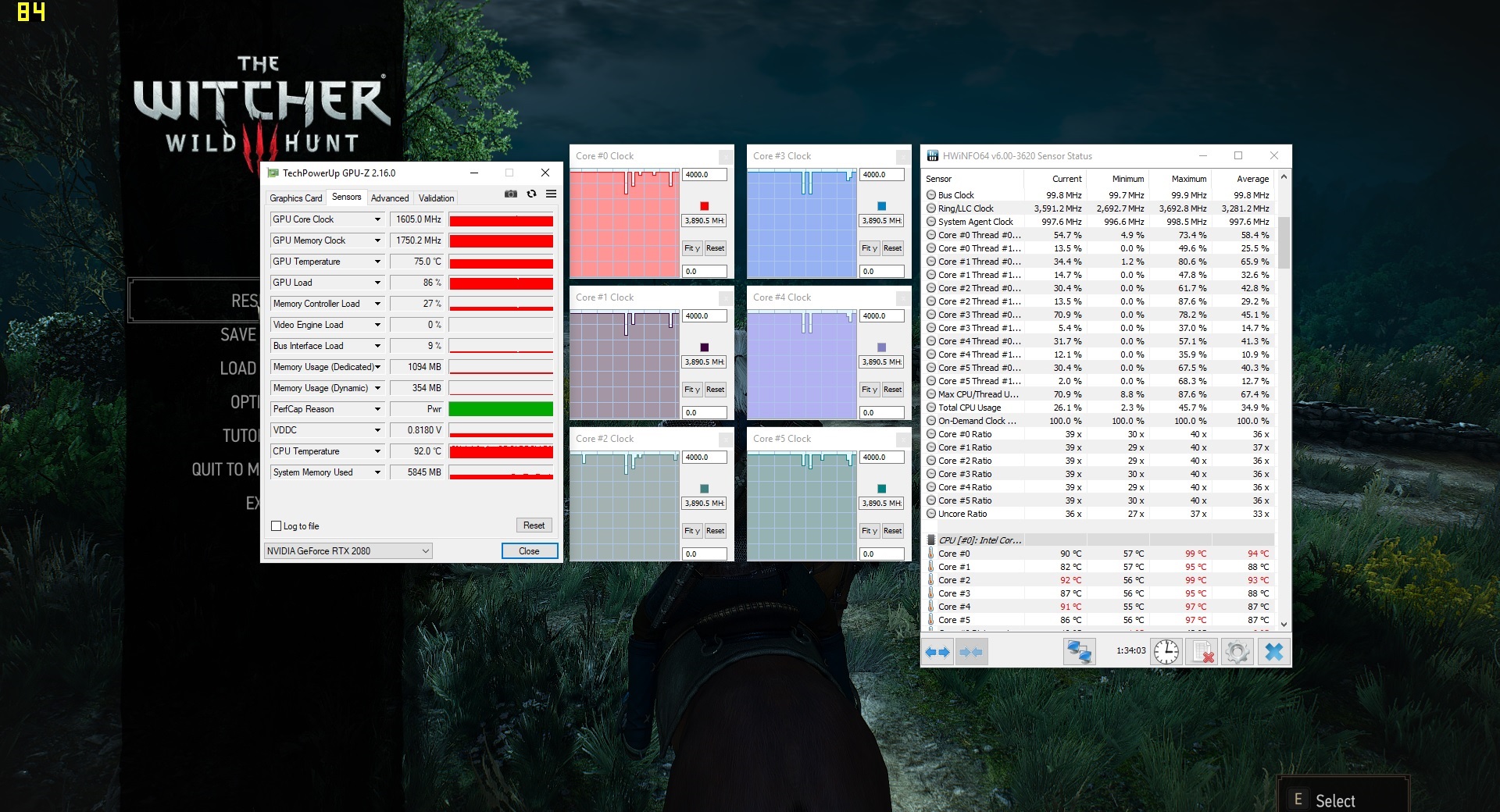This screenshot has height=812, width=1500.
Task: Click the sensor icon beside Total CPU Usage
Action: coord(931,408)
